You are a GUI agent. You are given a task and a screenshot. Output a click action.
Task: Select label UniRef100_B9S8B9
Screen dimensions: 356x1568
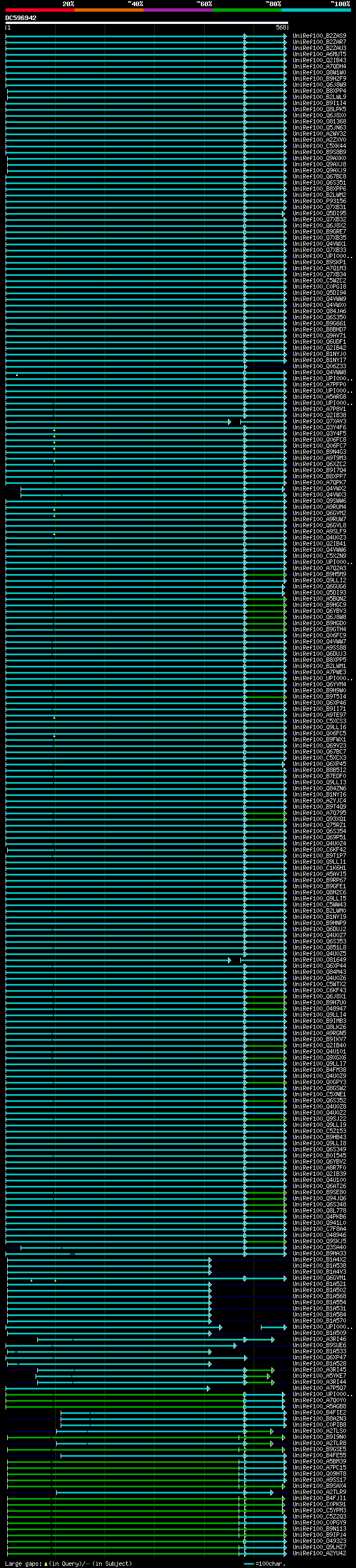319,152
